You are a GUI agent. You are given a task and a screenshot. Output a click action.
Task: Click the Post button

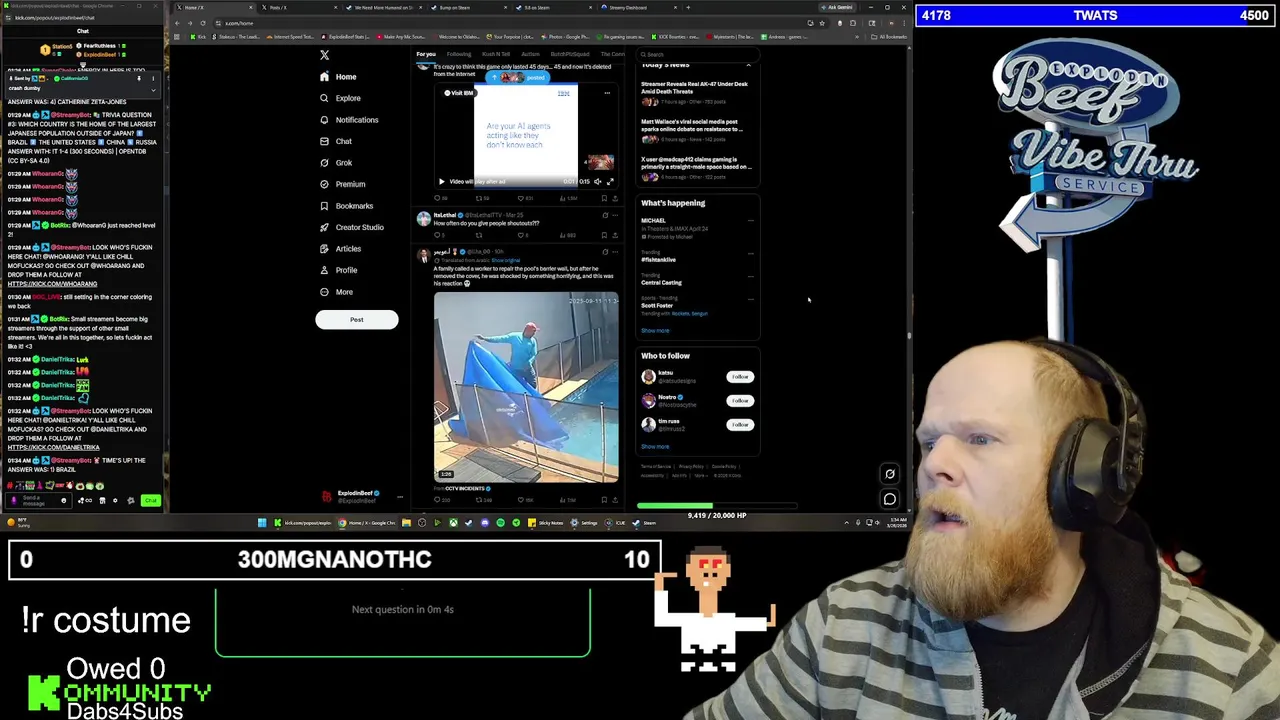357,320
